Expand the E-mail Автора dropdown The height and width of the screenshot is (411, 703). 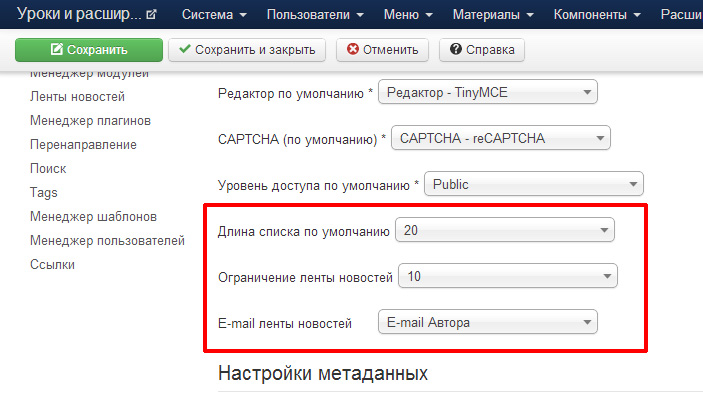click(487, 322)
